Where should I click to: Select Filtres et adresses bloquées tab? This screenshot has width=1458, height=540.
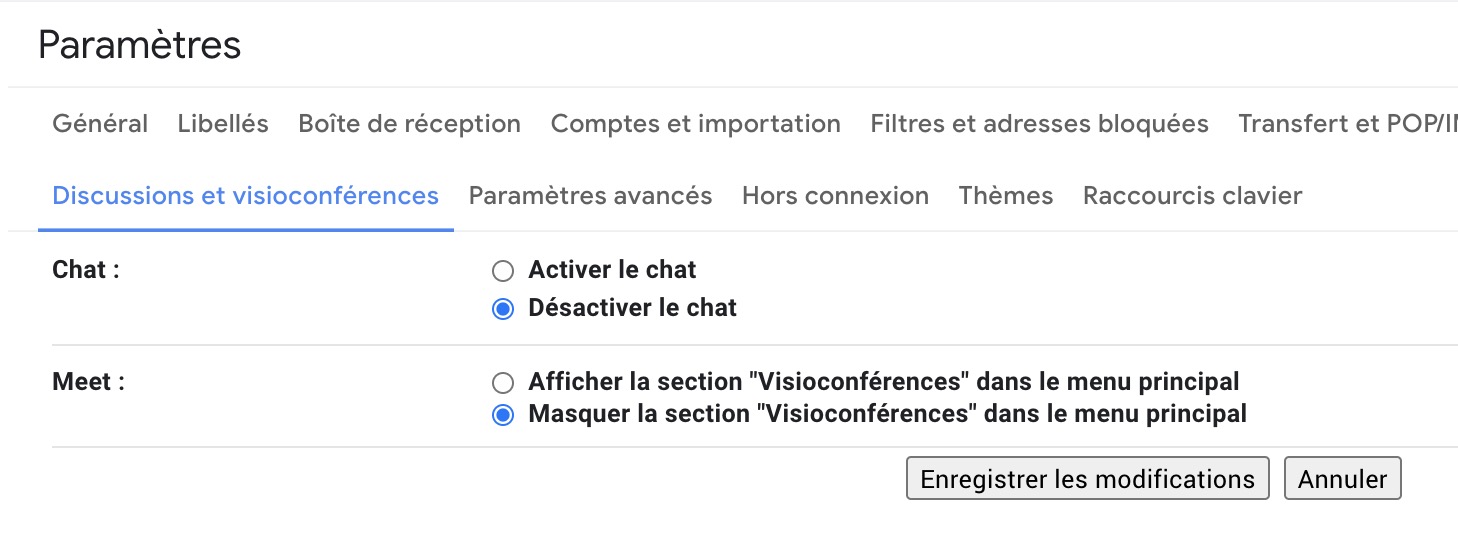pos(1039,124)
